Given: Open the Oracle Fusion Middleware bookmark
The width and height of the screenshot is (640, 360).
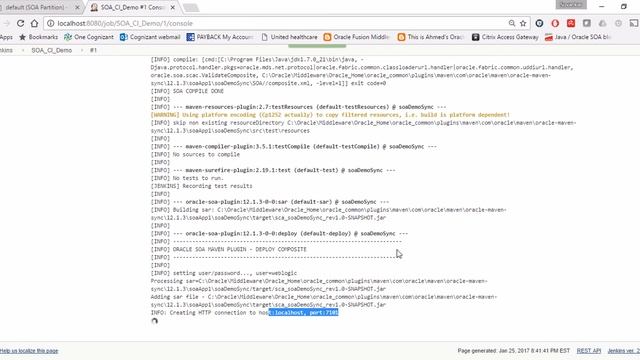Looking at the screenshot, I should pyautogui.click(x=356, y=37).
